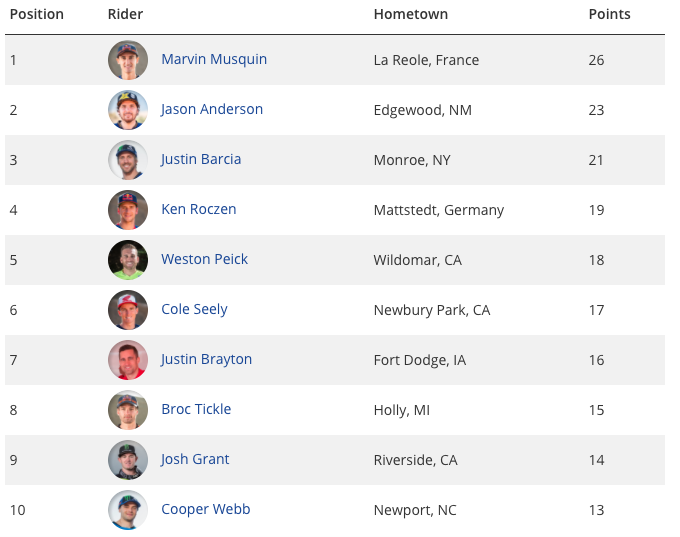Open Marvin Musquin's rider profile link
The height and width of the screenshot is (537, 680).
tap(214, 59)
